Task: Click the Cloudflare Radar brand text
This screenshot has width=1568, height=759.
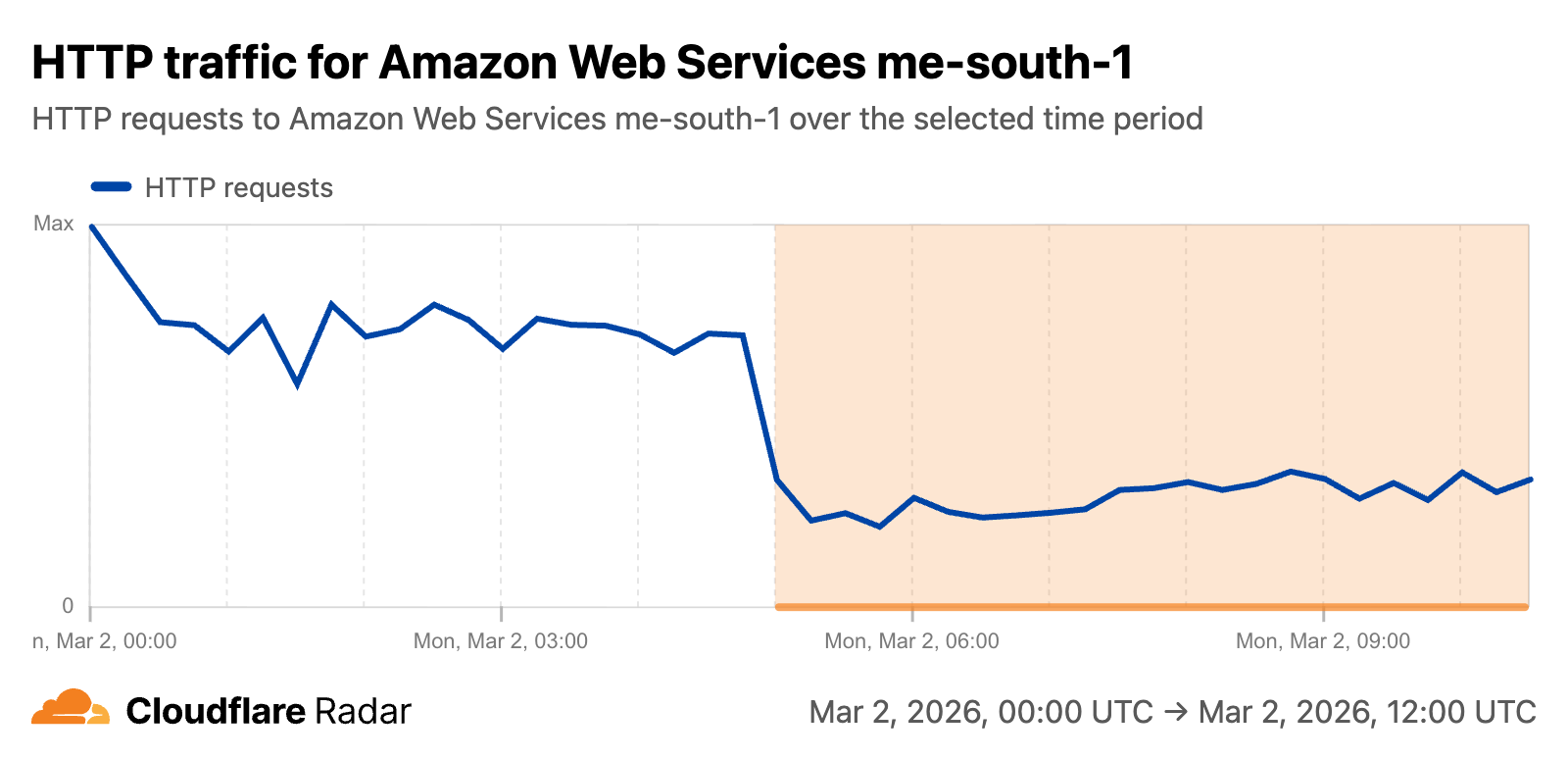Action: (x=269, y=711)
